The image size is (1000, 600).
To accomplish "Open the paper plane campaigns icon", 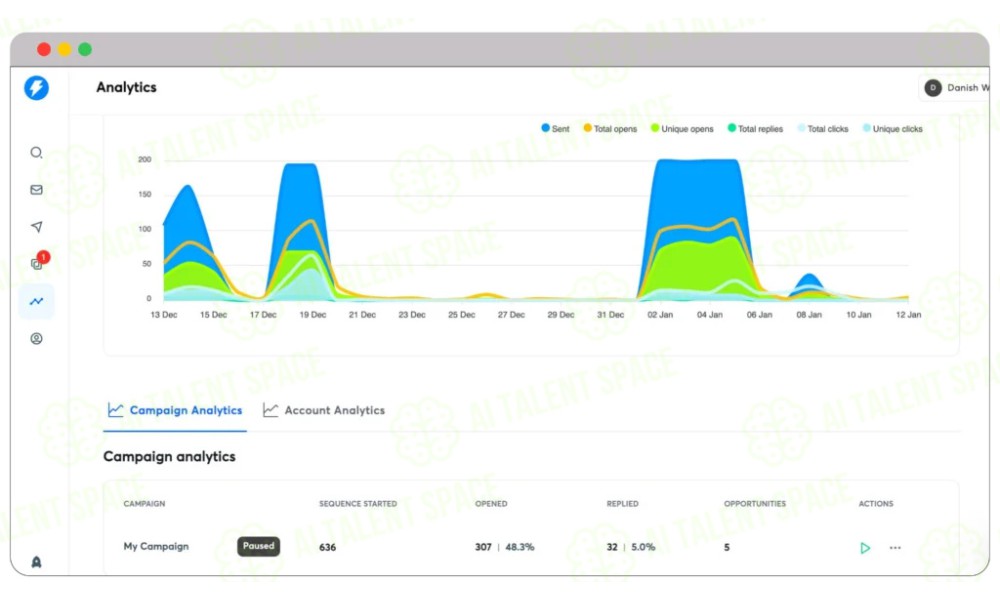I will click(36, 226).
